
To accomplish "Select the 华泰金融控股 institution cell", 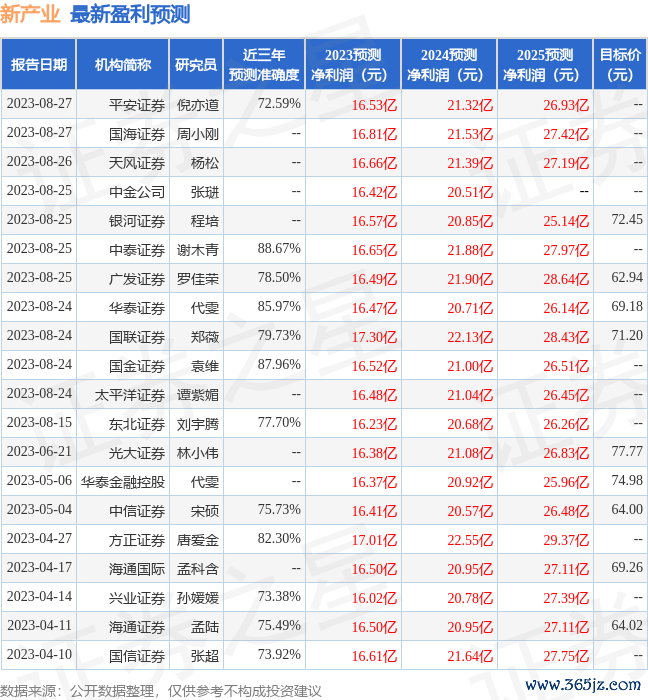I will click(x=123, y=482).
